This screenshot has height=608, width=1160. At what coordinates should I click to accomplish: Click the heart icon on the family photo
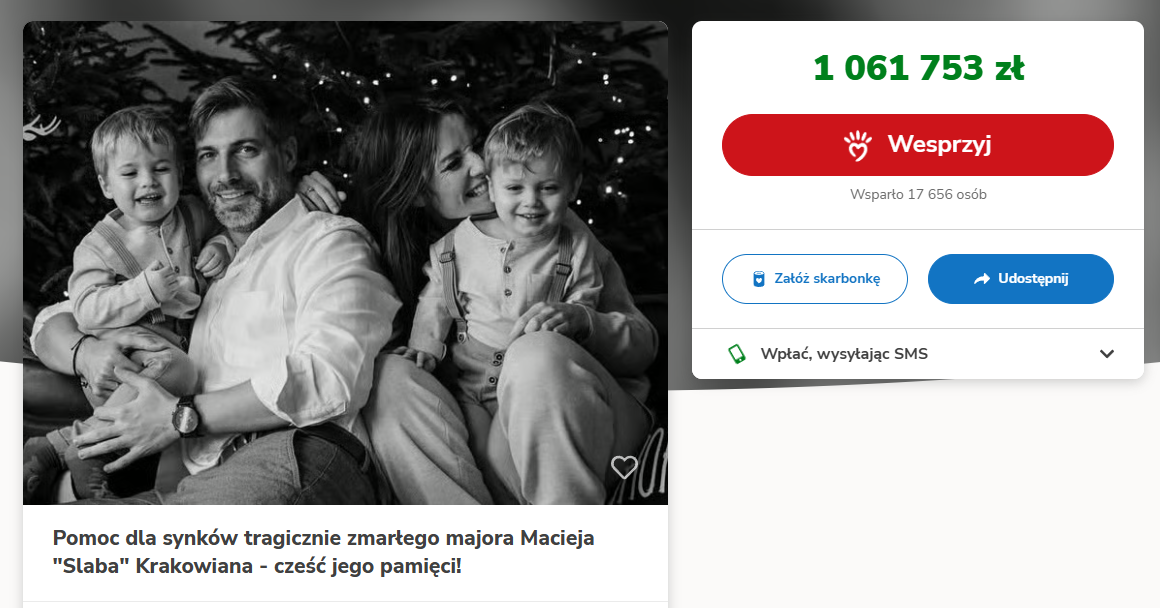point(624,467)
